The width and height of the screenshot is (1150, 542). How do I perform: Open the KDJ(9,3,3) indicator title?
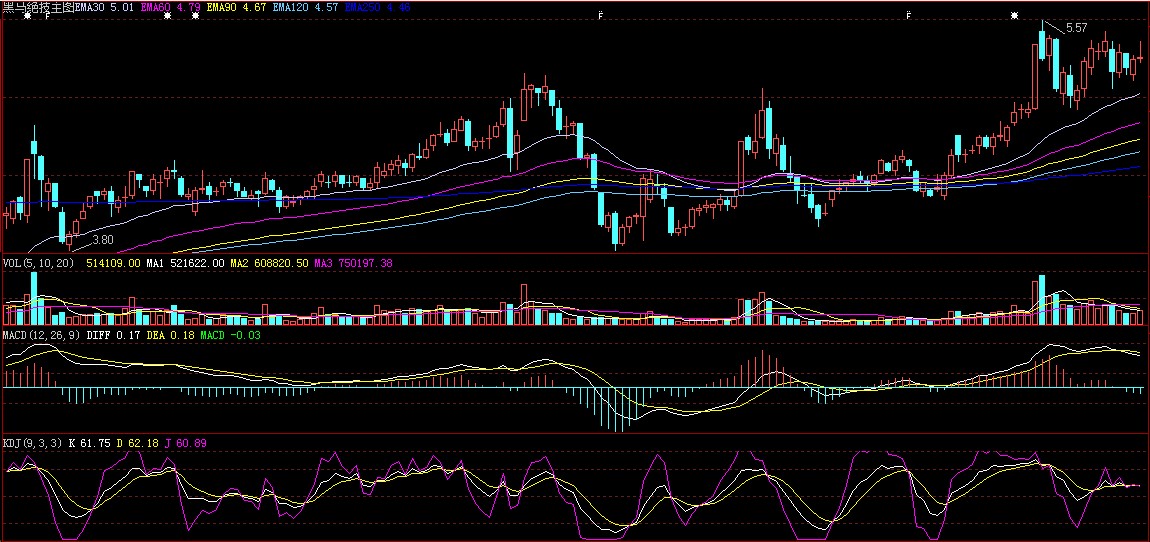[33, 442]
